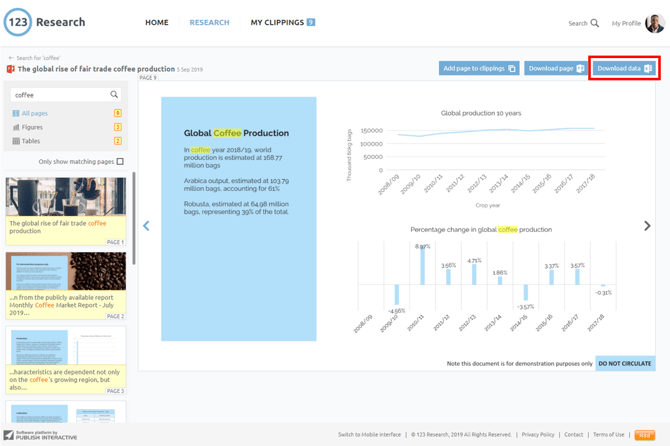
Task: Open the header Search magnifier
Action: (594, 23)
